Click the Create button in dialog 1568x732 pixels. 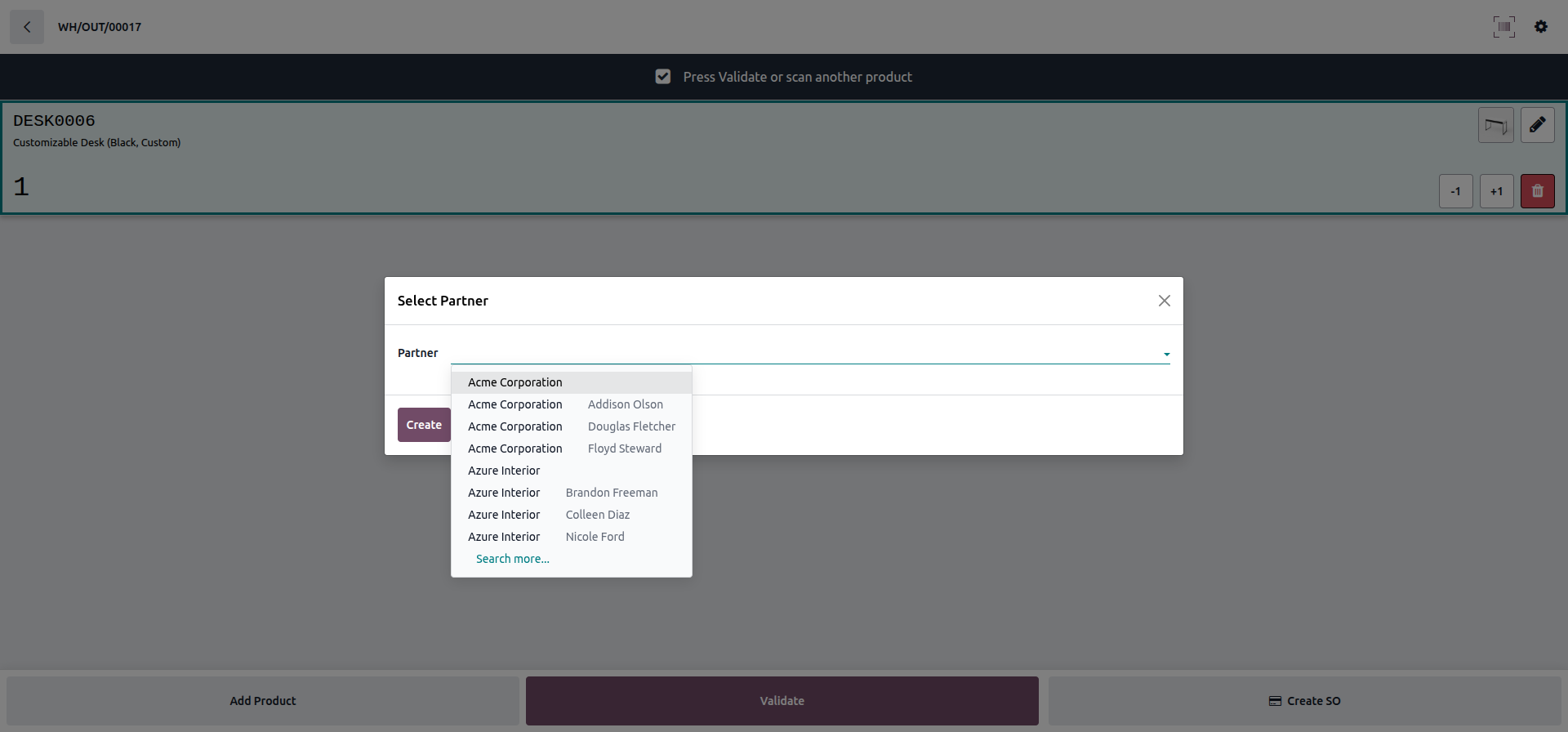424,425
